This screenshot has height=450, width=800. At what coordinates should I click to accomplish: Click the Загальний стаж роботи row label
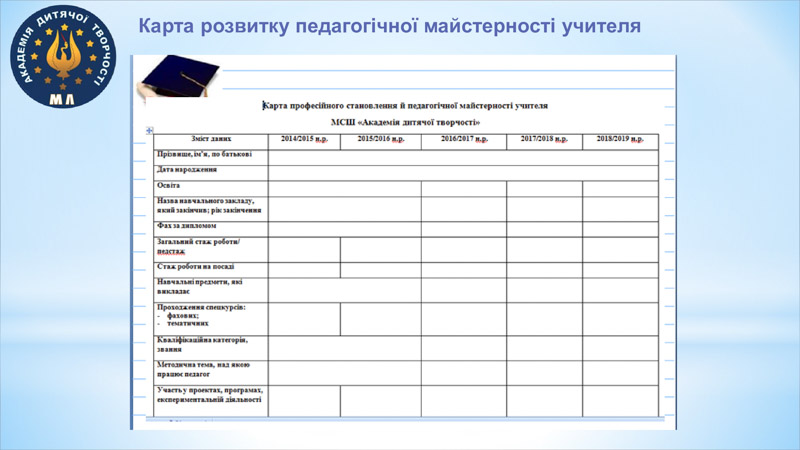pyautogui.click(x=198, y=246)
